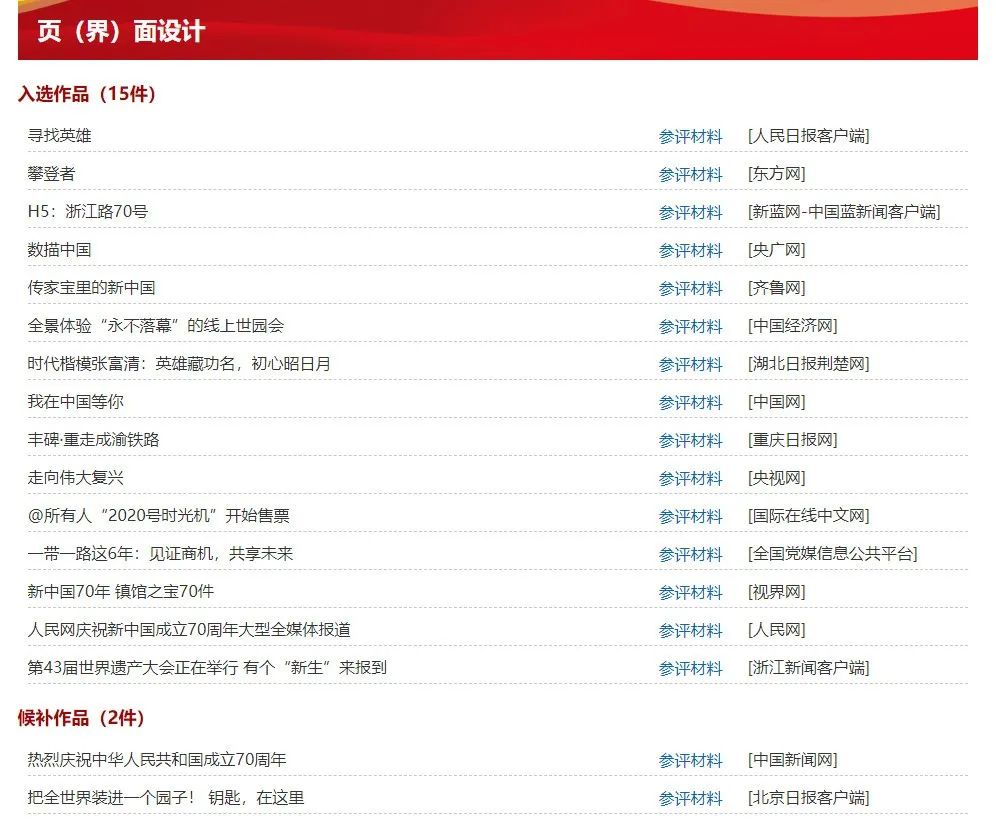Click source label [央广网]

point(777,250)
